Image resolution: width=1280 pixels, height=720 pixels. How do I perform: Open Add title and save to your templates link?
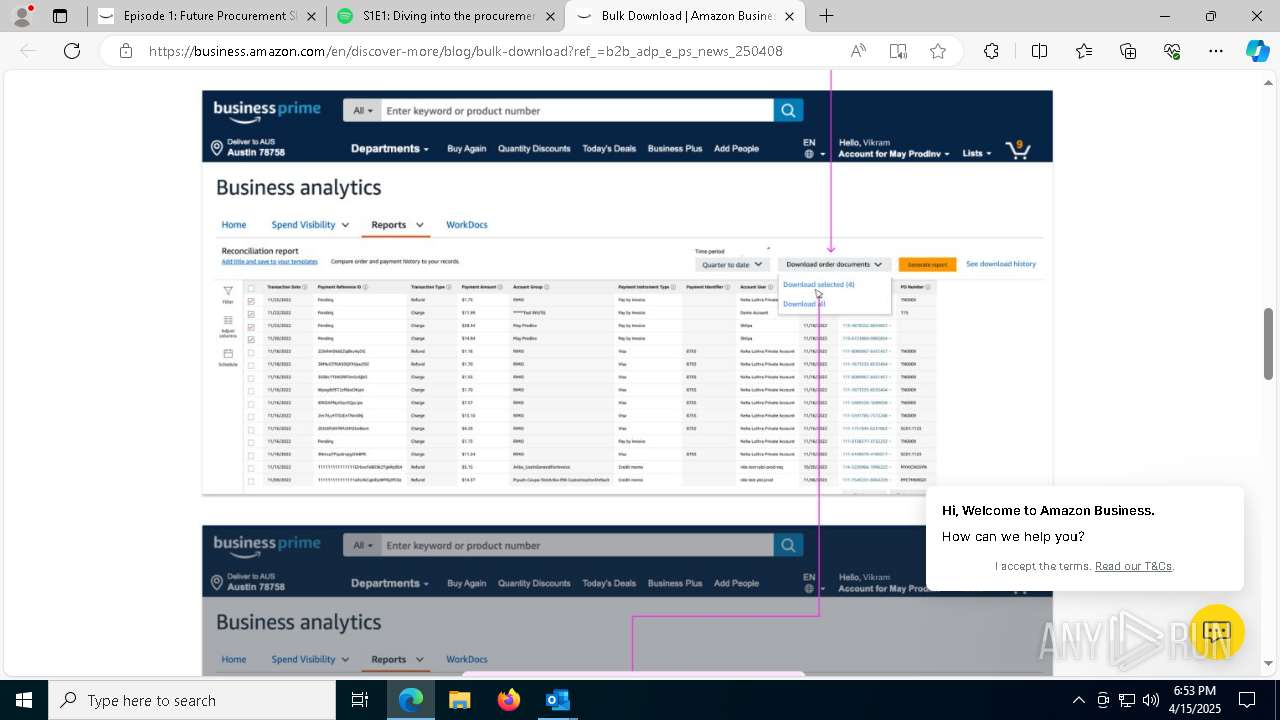coord(270,262)
